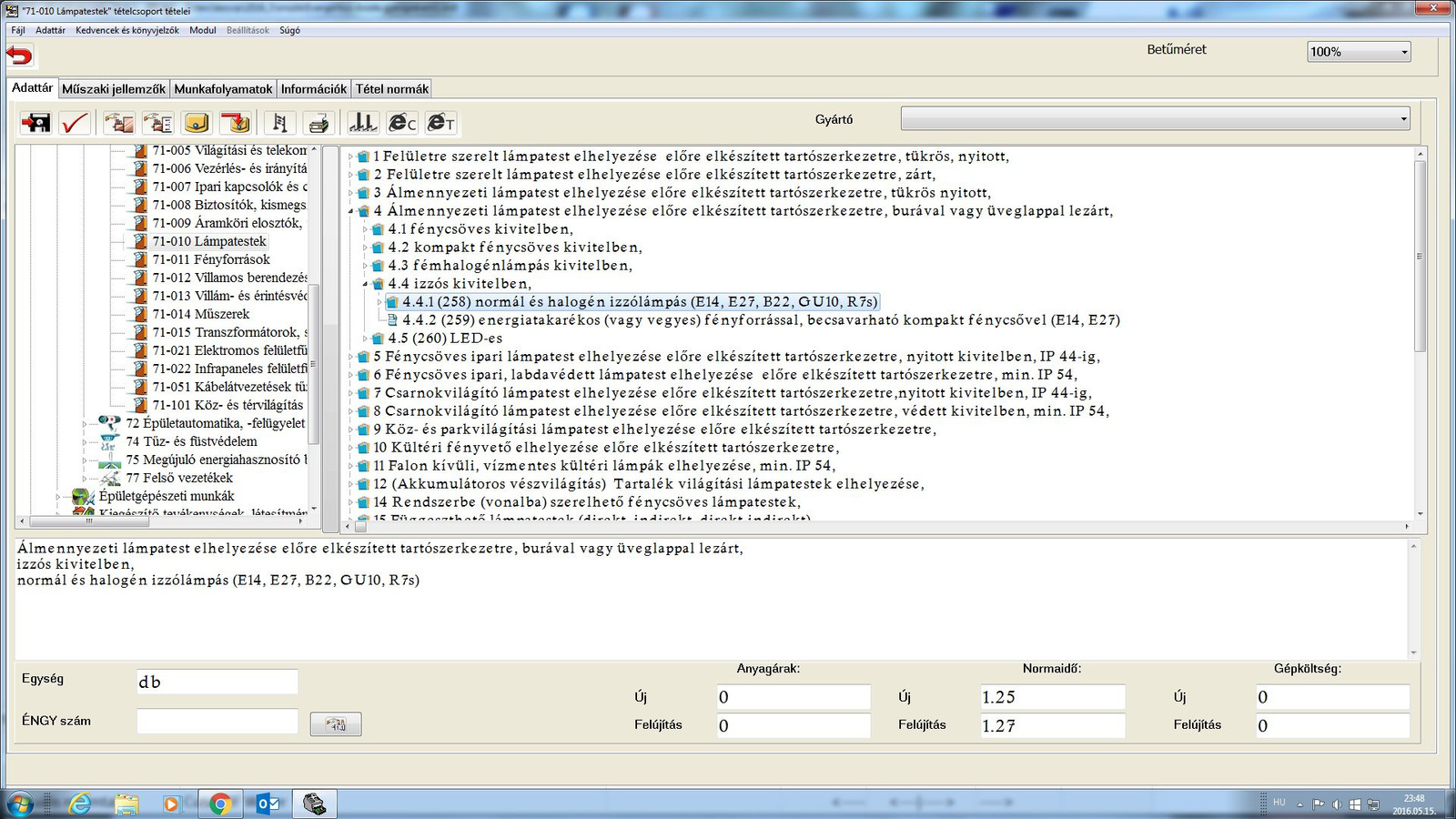Open the Fájl menu
Viewport: 1456px width, 819px height.
pos(18,30)
